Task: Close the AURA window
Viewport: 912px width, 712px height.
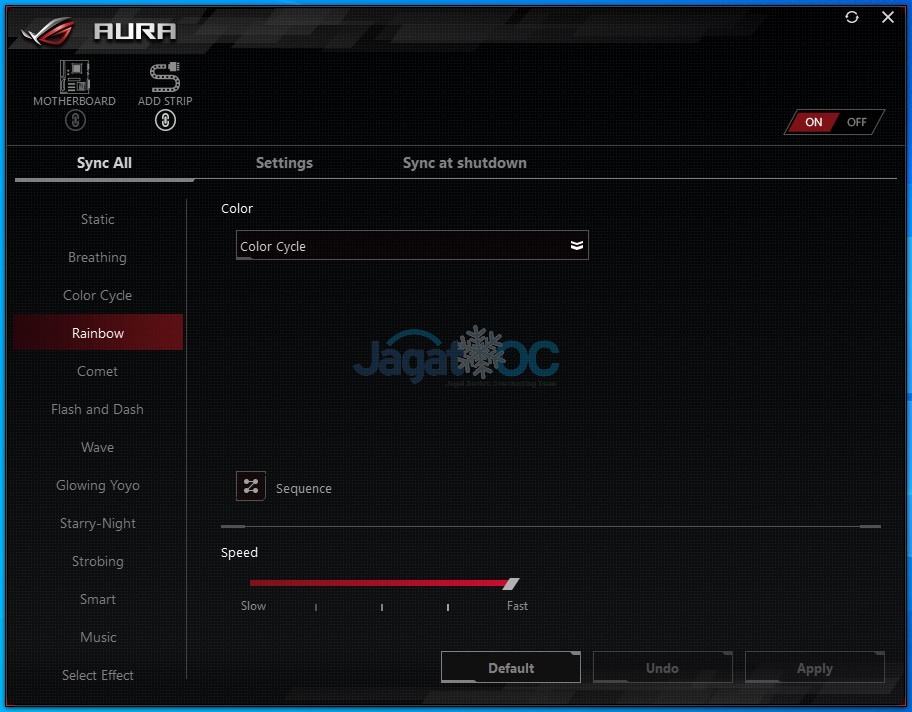Action: 888,17
